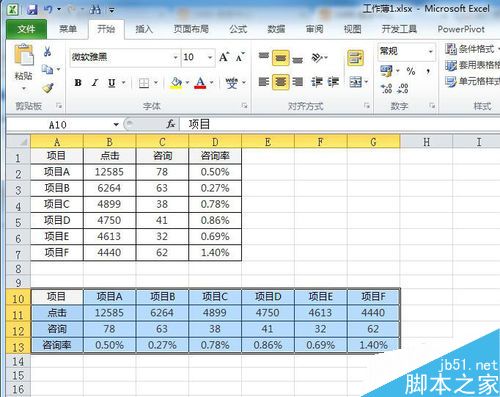Open the font group dialog launcher

click(244, 106)
